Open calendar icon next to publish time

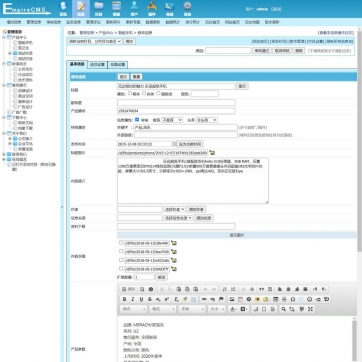[174, 144]
